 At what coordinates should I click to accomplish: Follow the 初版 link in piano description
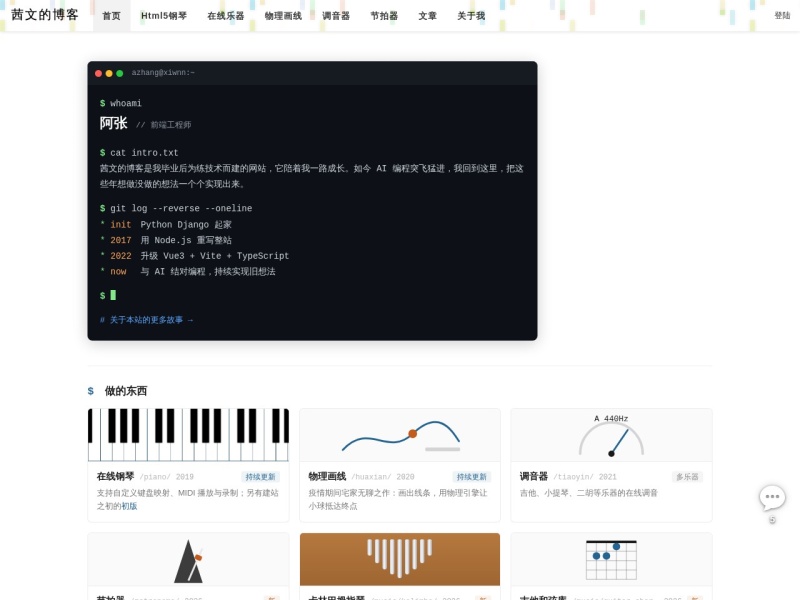coord(129,506)
